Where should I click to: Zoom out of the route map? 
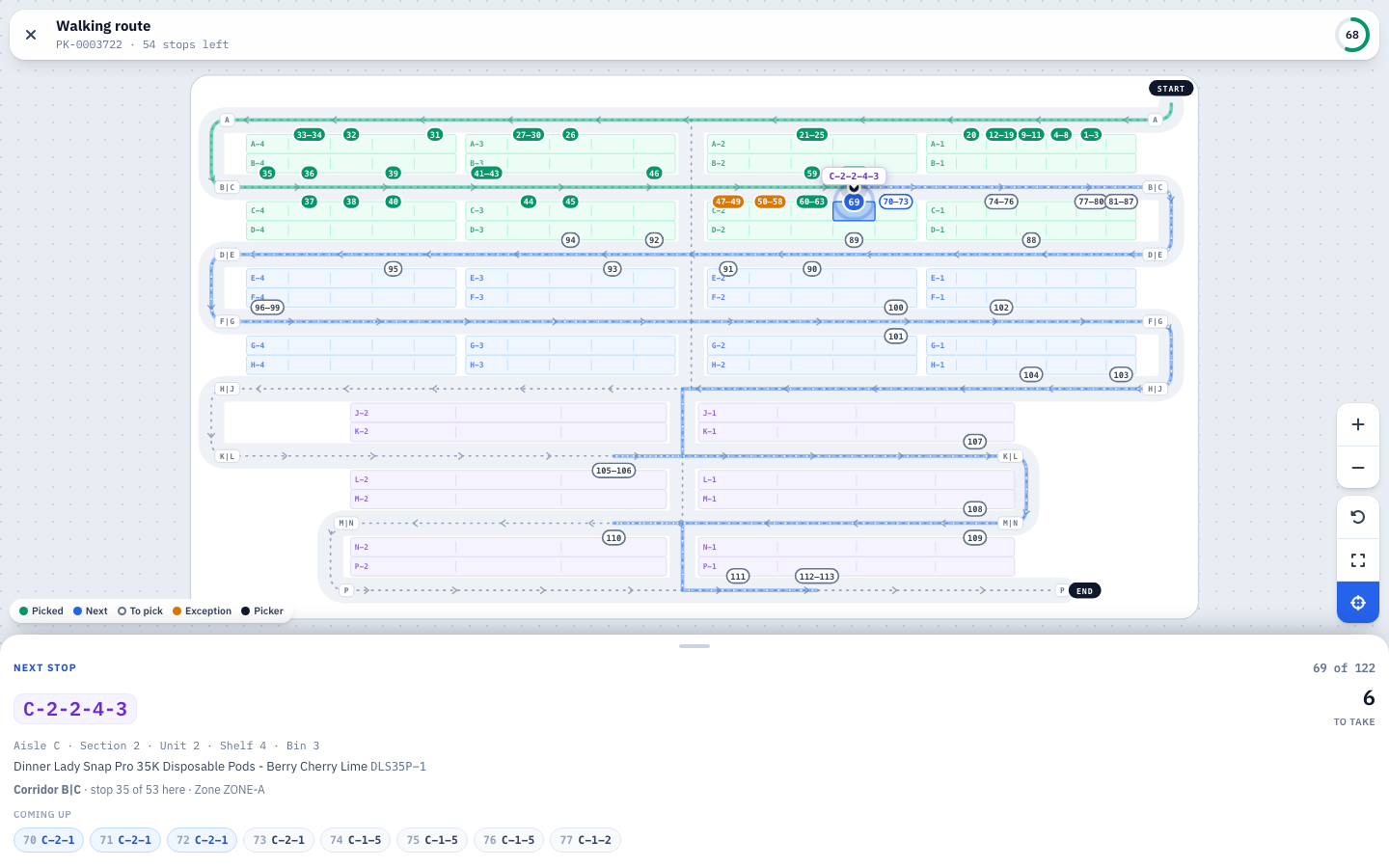(x=1358, y=468)
